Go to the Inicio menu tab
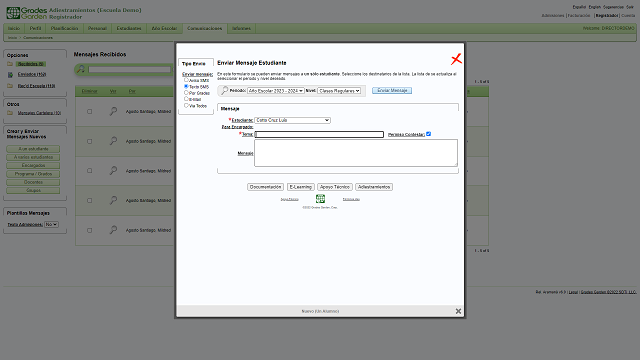The height and width of the screenshot is (360, 640). click(14, 28)
